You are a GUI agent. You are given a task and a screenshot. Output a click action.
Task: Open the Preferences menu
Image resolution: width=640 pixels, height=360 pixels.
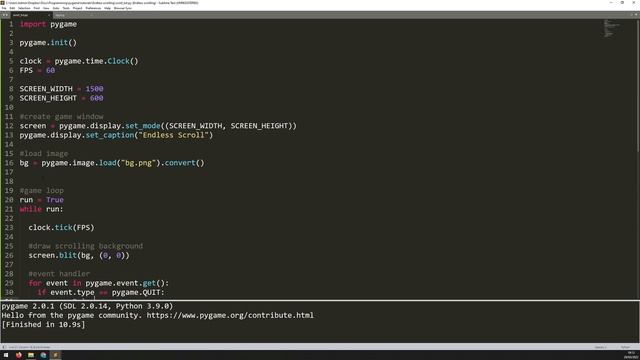(93, 8)
